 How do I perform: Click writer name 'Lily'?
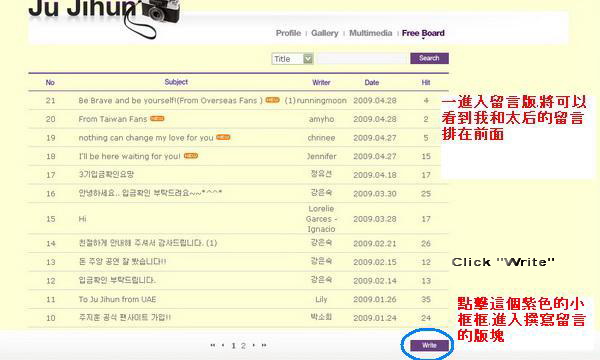point(321,299)
